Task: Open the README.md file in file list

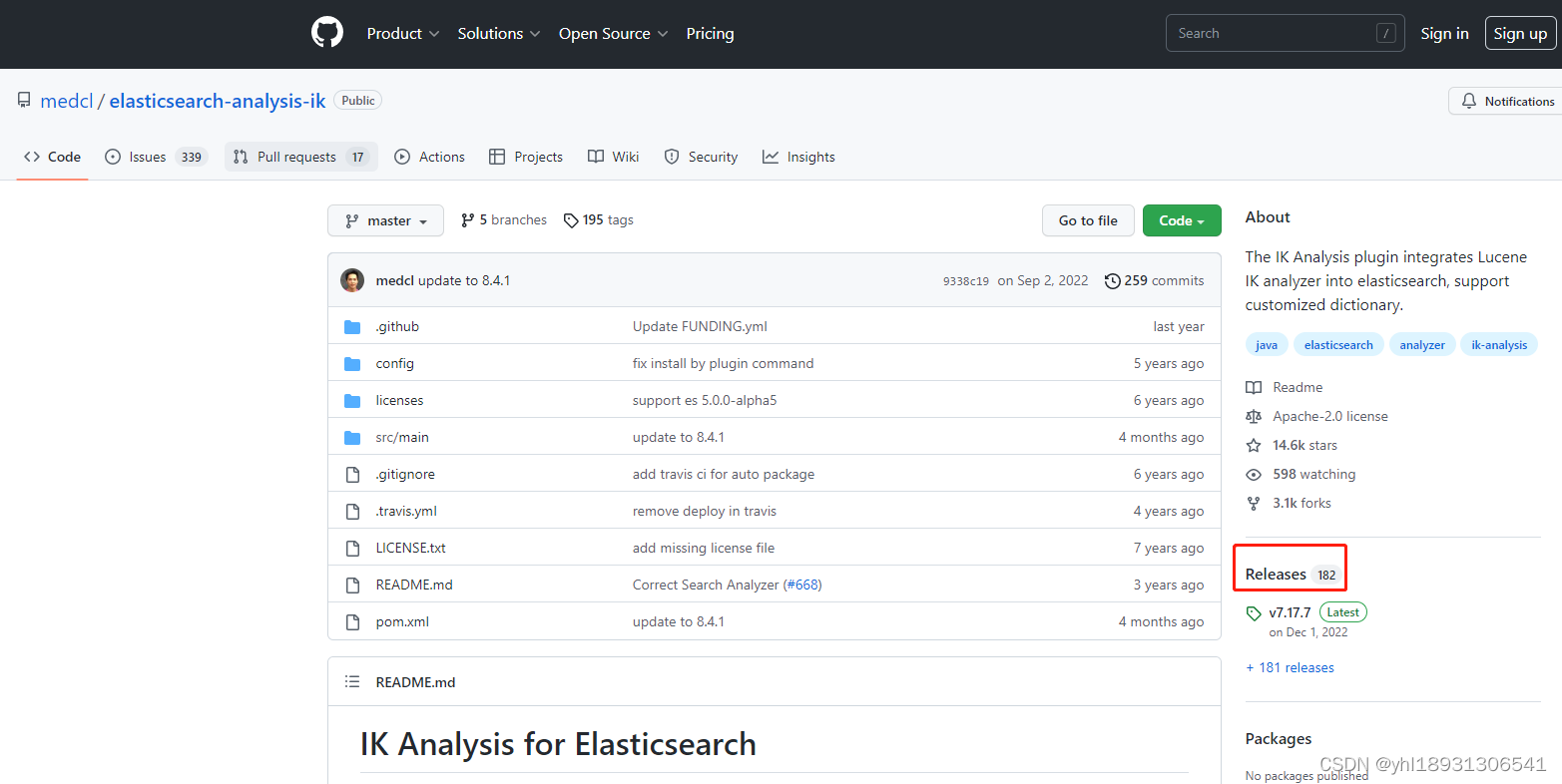Action: tap(414, 585)
